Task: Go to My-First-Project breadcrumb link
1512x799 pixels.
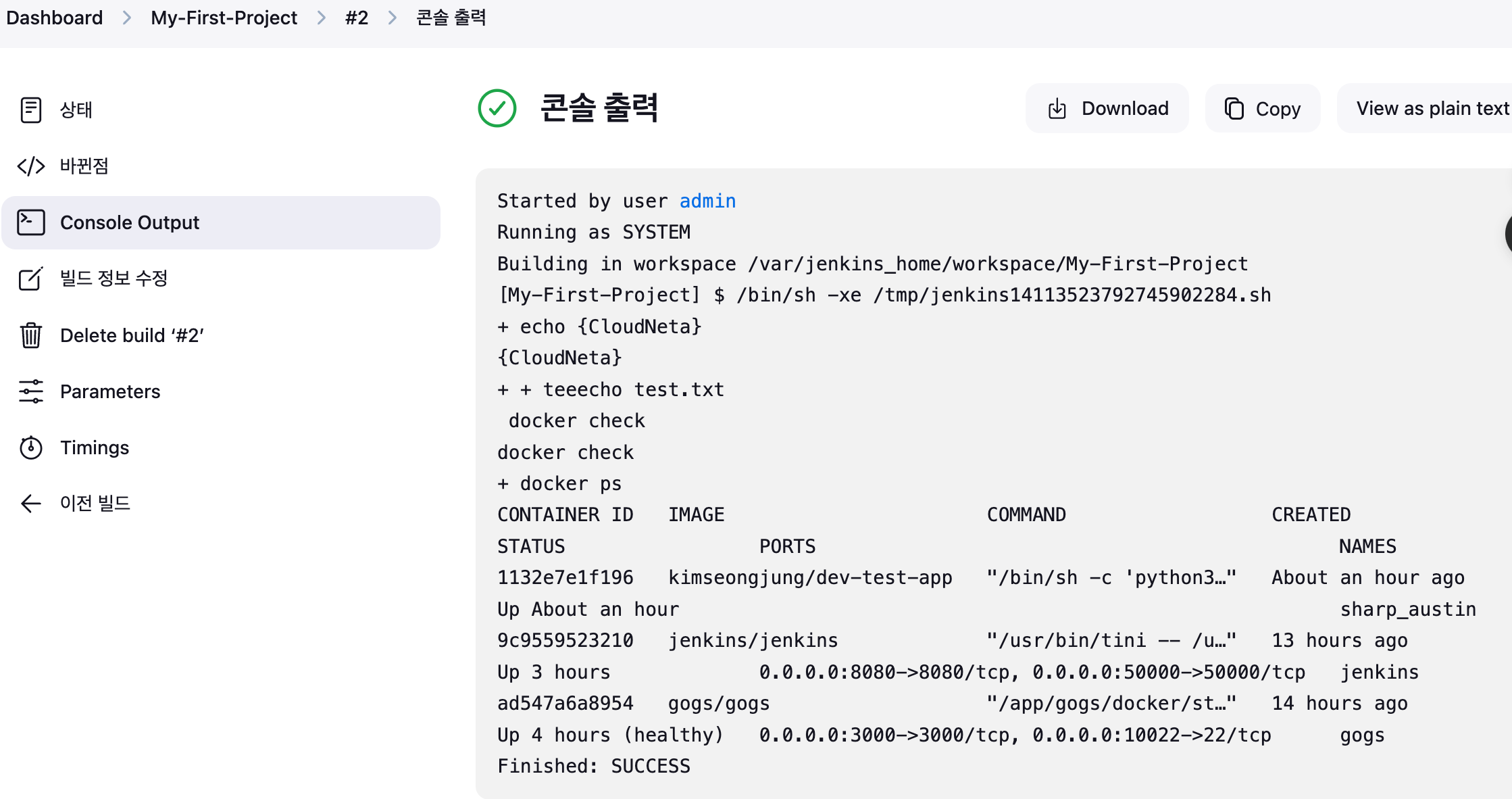Action: point(224,18)
